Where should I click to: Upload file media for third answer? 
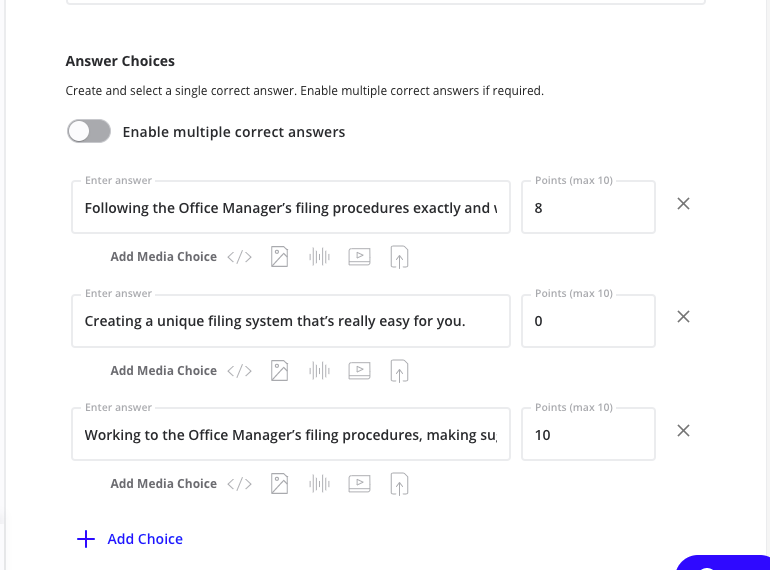[399, 484]
